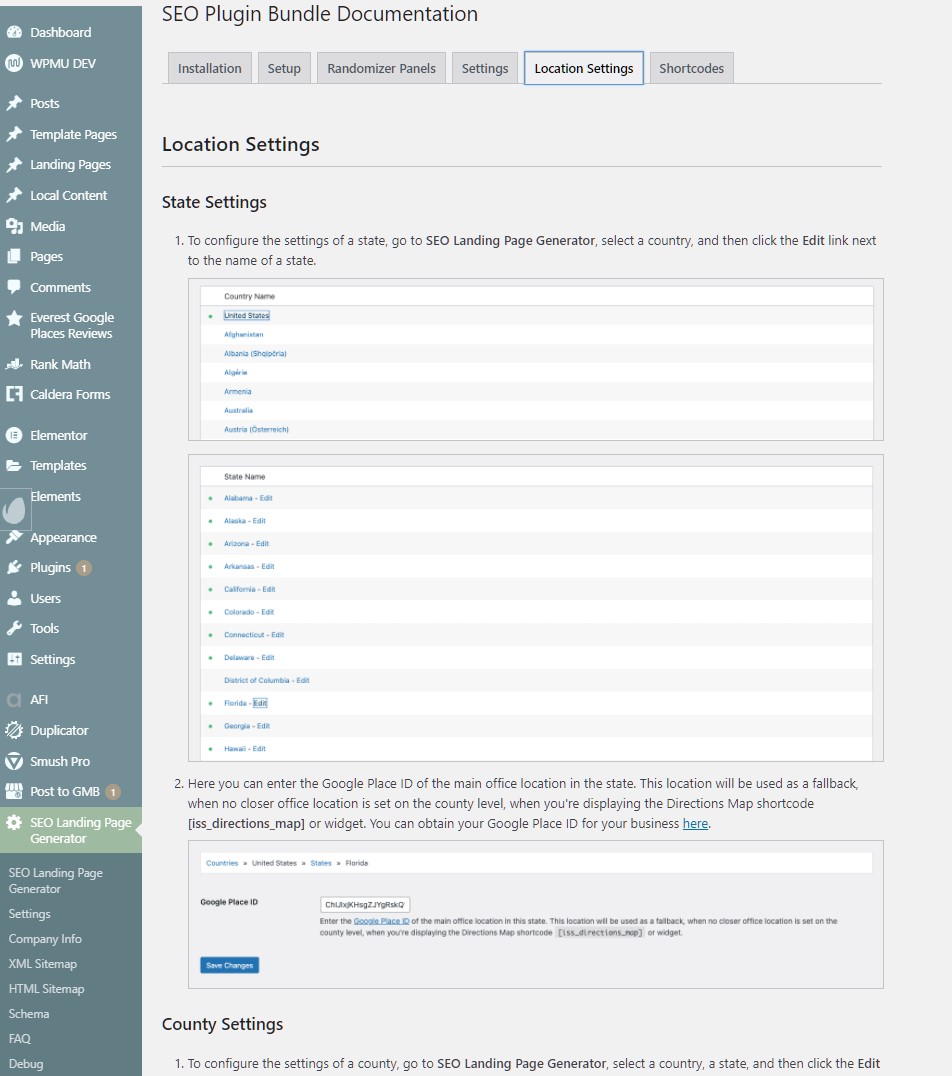Go to the Shortcodes tab
Image resolution: width=952 pixels, height=1076 pixels.
click(691, 69)
